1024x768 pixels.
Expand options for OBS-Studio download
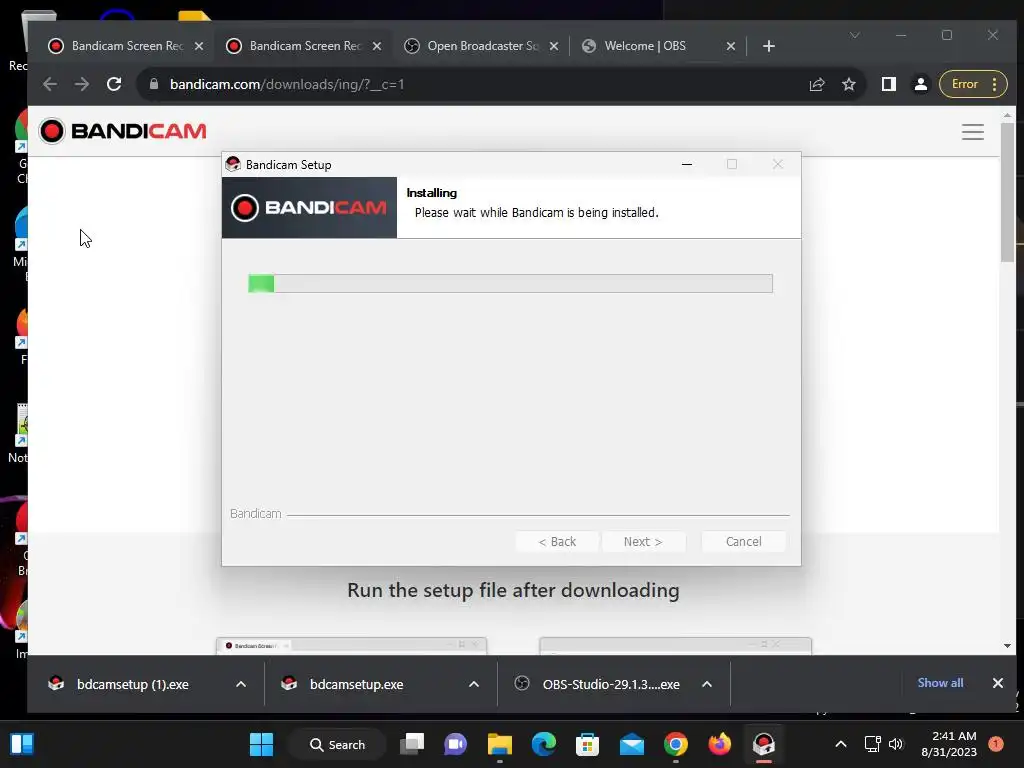click(707, 684)
